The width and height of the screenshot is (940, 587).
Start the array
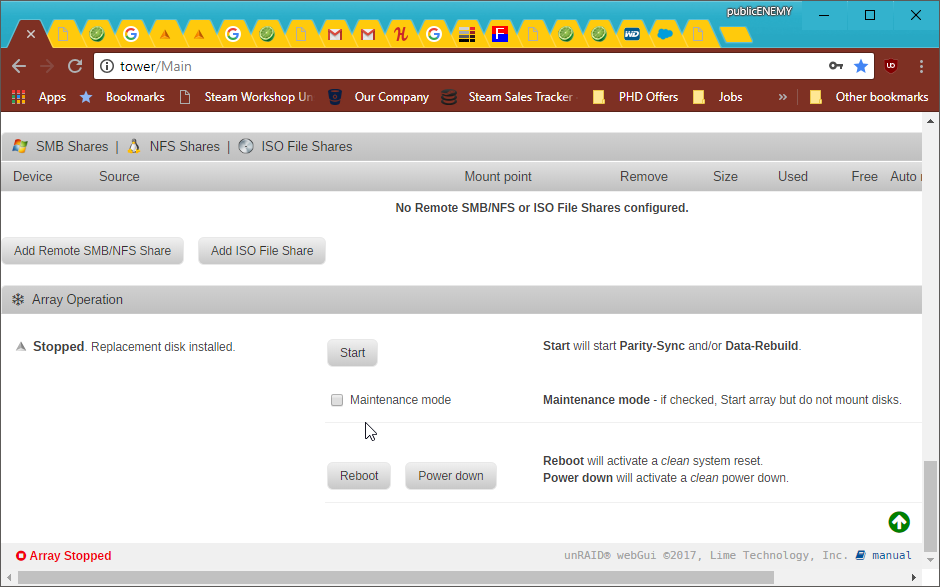point(352,353)
